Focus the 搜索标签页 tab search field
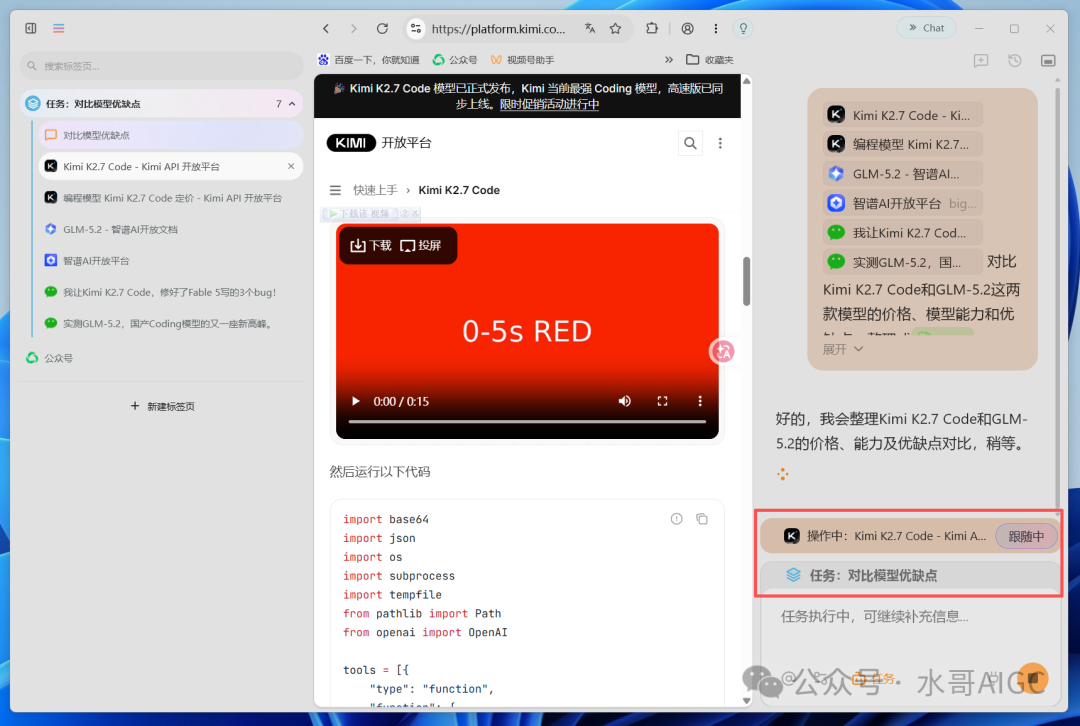This screenshot has height=726, width=1080. (162, 66)
